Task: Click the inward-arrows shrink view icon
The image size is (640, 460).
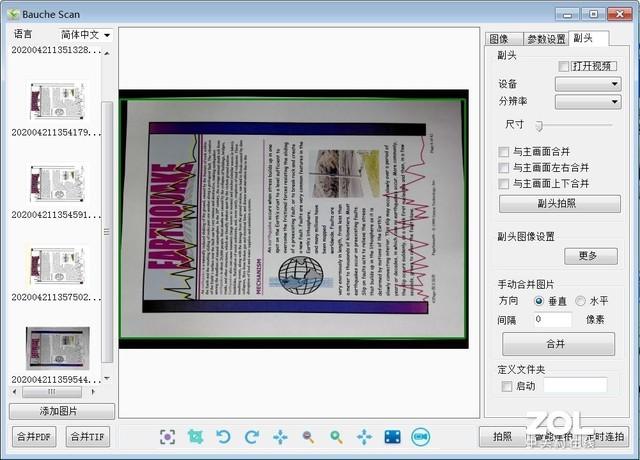Action: (280, 437)
